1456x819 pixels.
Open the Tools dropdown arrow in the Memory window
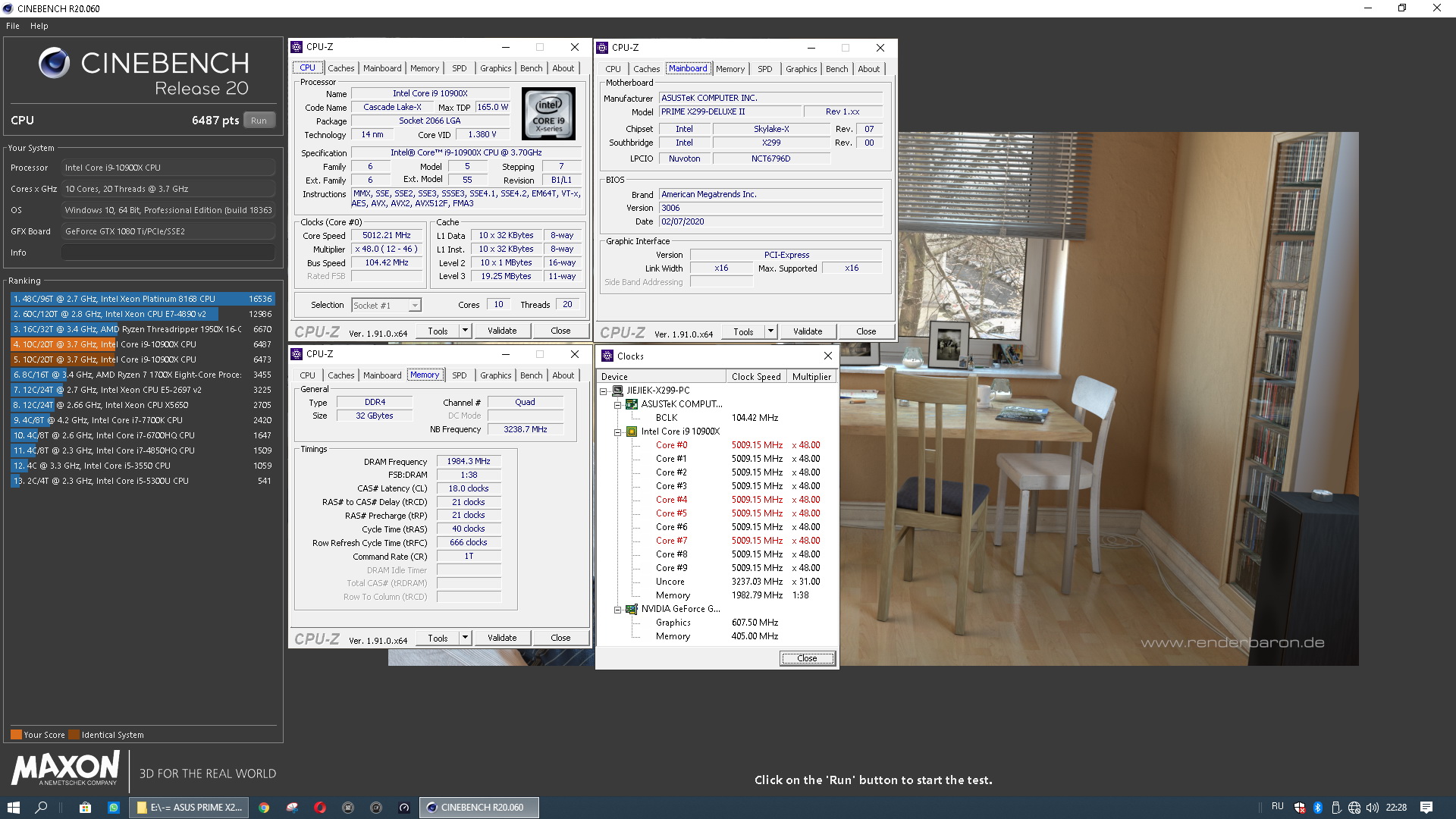(x=466, y=638)
